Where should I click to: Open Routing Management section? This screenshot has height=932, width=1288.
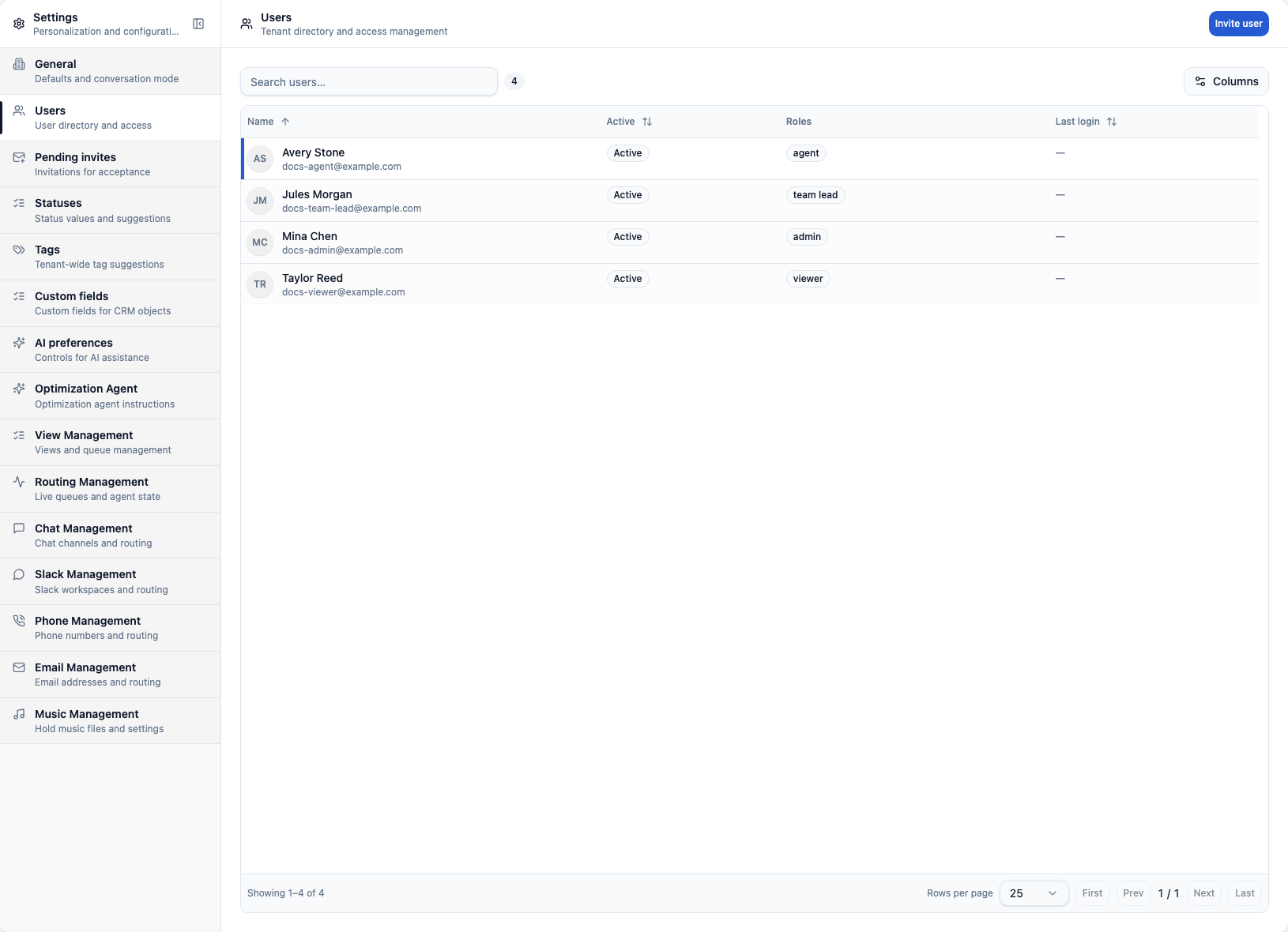coord(111,489)
